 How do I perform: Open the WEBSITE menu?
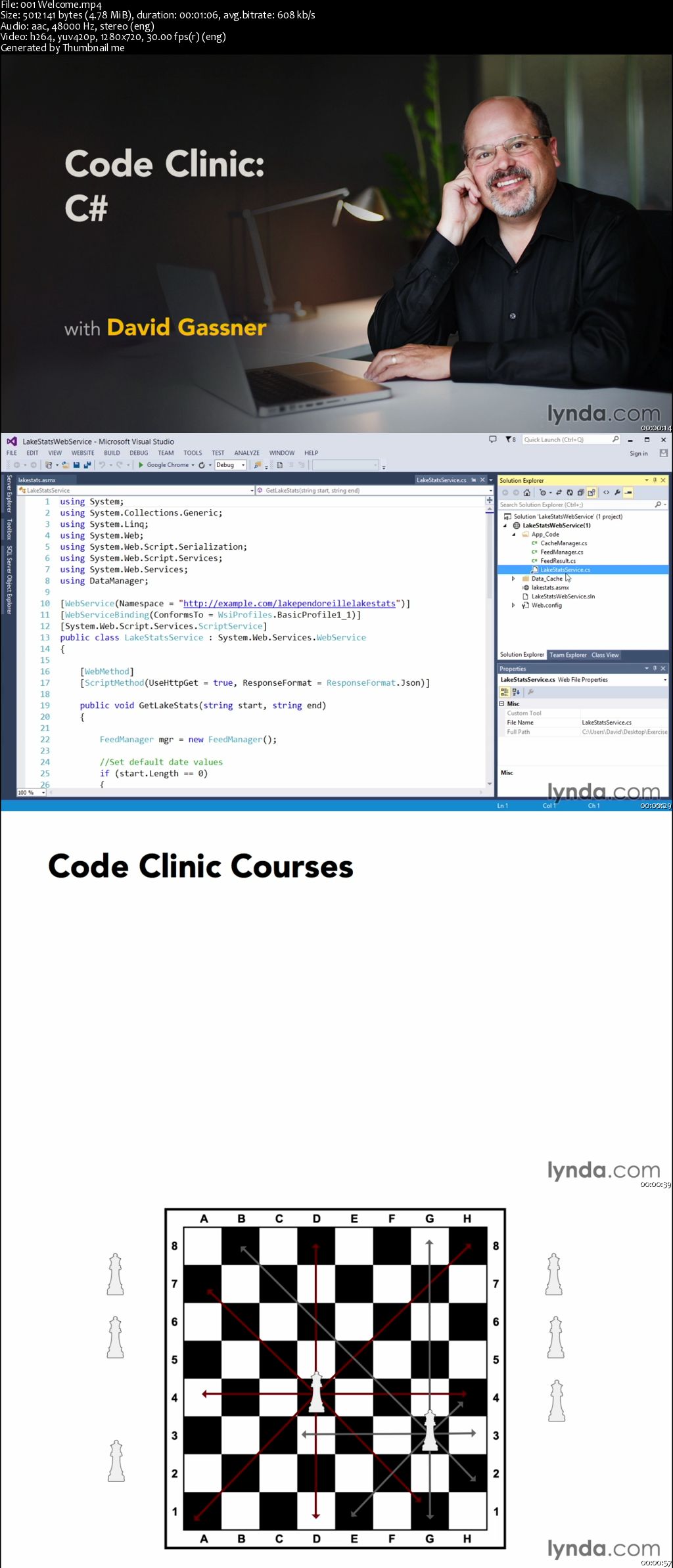coord(83,453)
